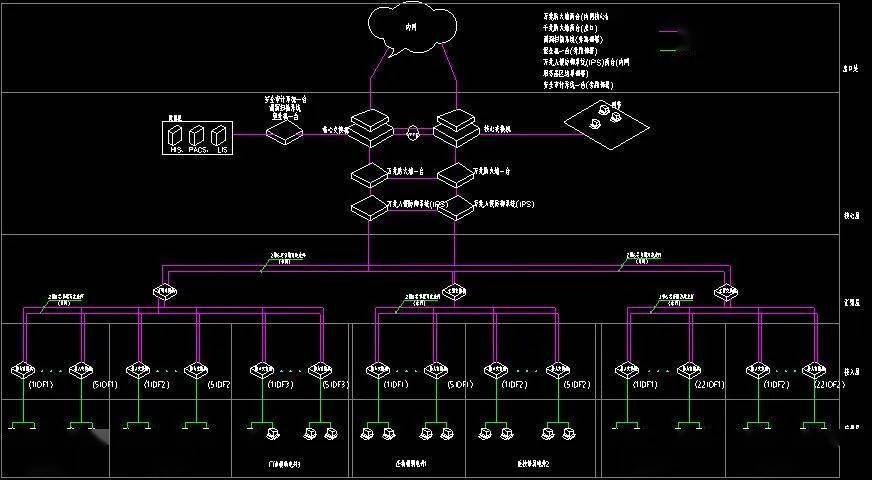
Task: Click the "LIS" text label
Action: [x=221, y=150]
